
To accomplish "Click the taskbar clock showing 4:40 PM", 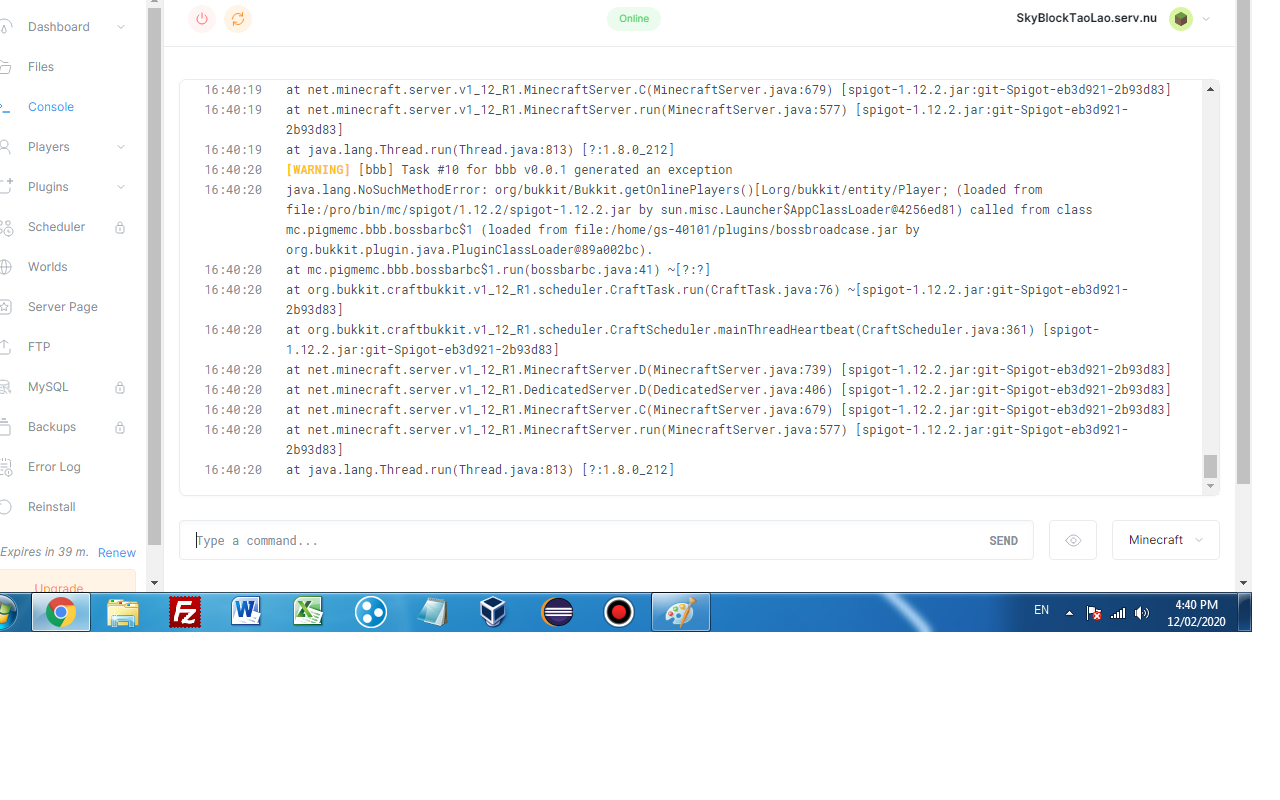I will 1196,612.
